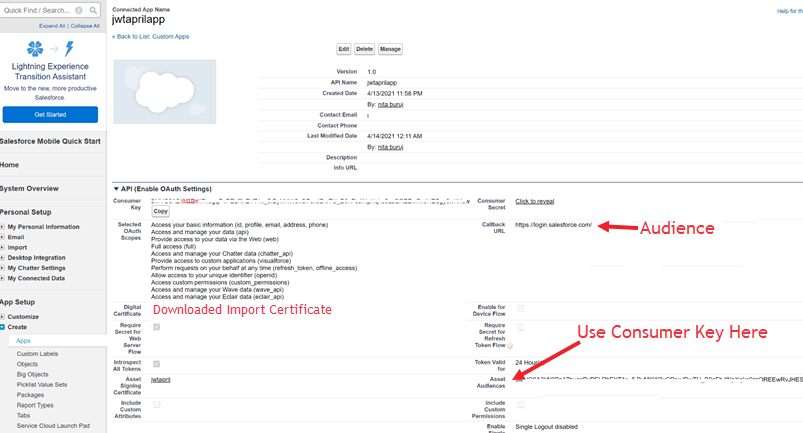Click the Refresh Token Flow help icon
Screen dimensions: 803x433
tap(510, 345)
